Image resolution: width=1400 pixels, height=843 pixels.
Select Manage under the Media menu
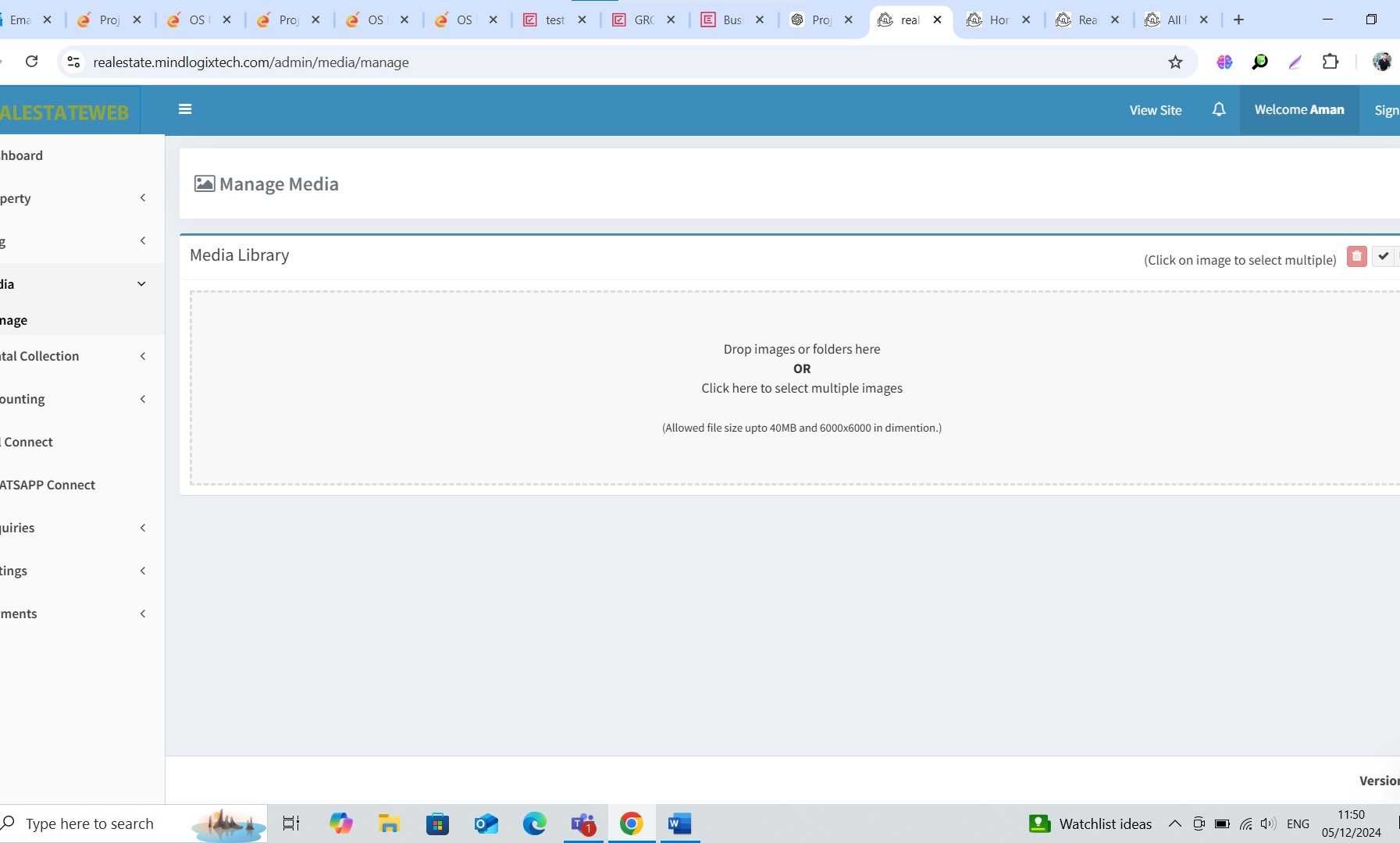(82, 320)
